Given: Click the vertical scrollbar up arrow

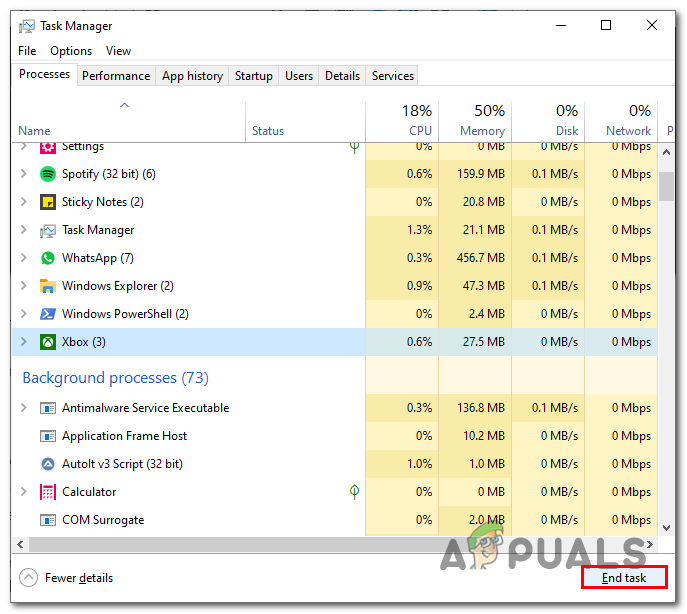Looking at the screenshot, I should [666, 152].
